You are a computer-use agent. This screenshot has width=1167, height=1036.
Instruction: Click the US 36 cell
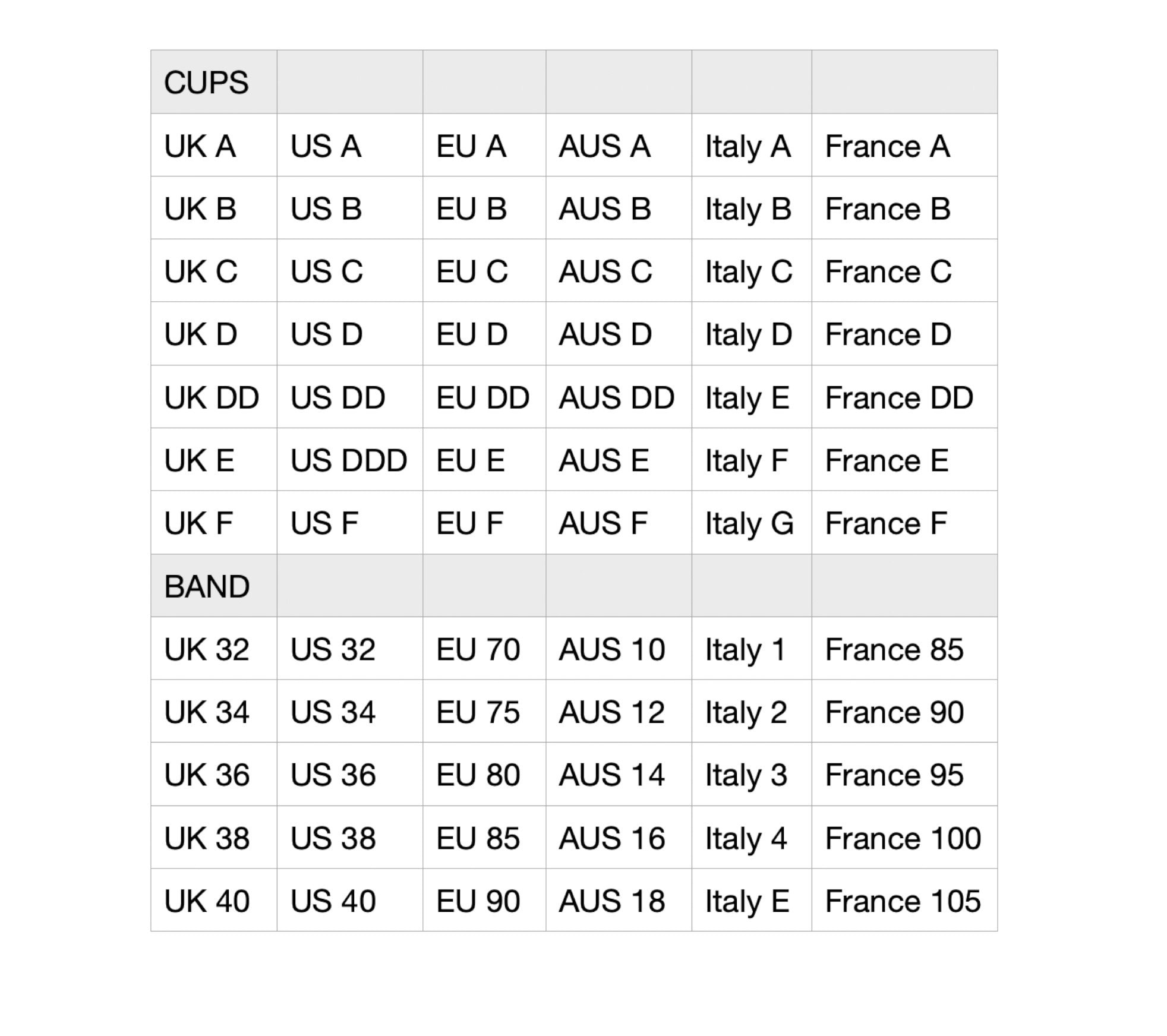350,775
